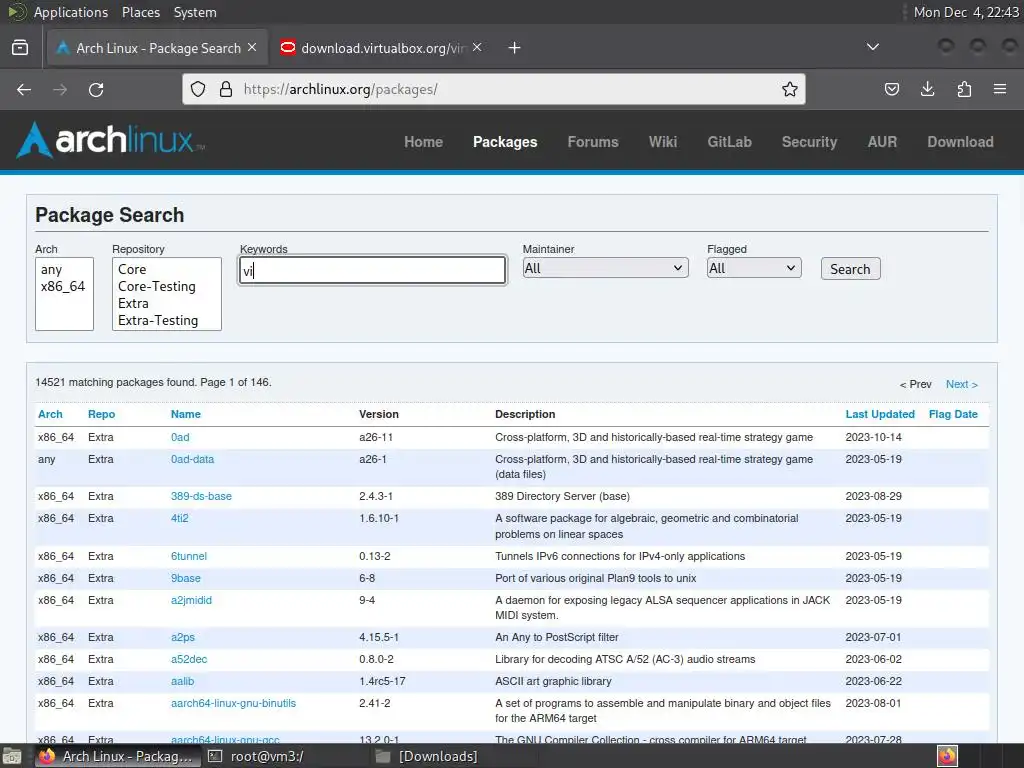
Task: Open the Pocket save icon
Action: tap(891, 89)
